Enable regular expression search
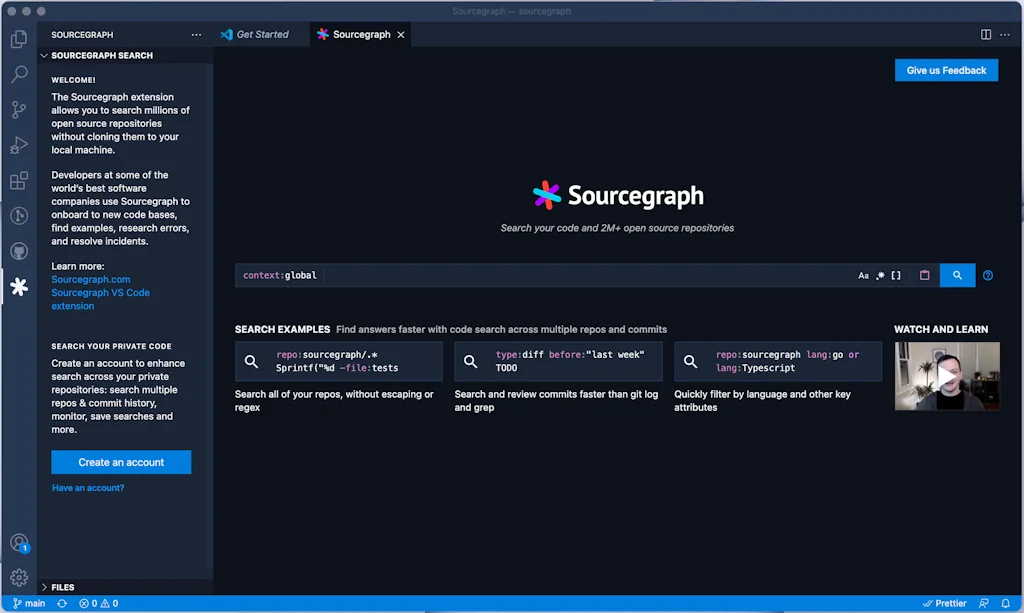 pos(881,274)
